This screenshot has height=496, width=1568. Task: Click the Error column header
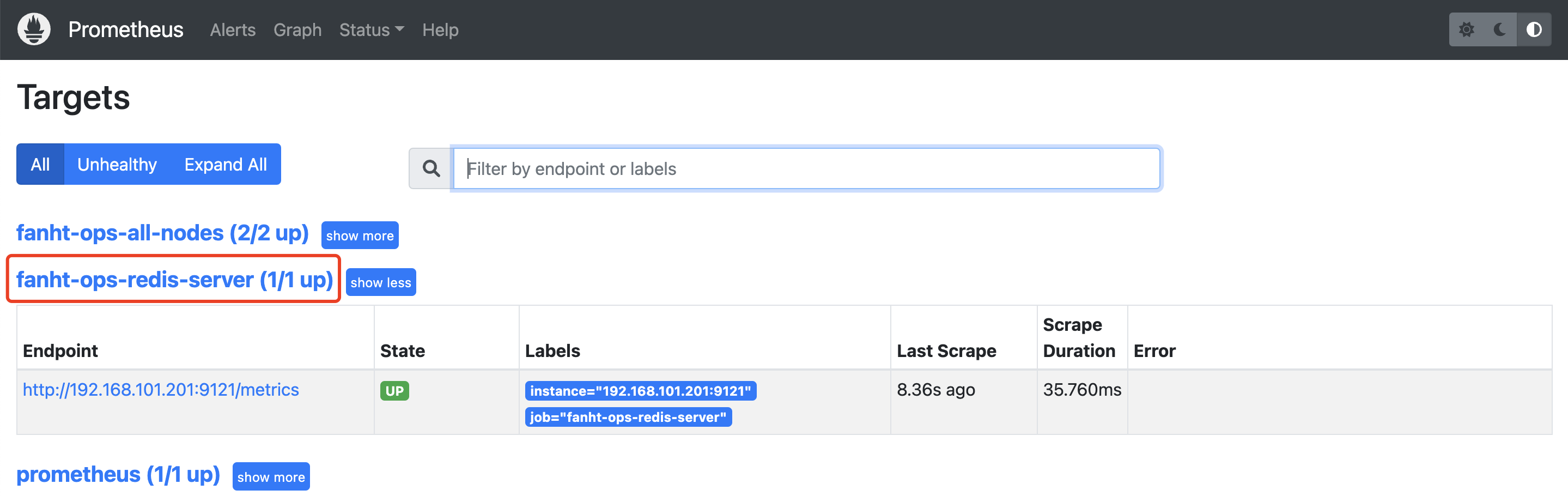click(1154, 350)
